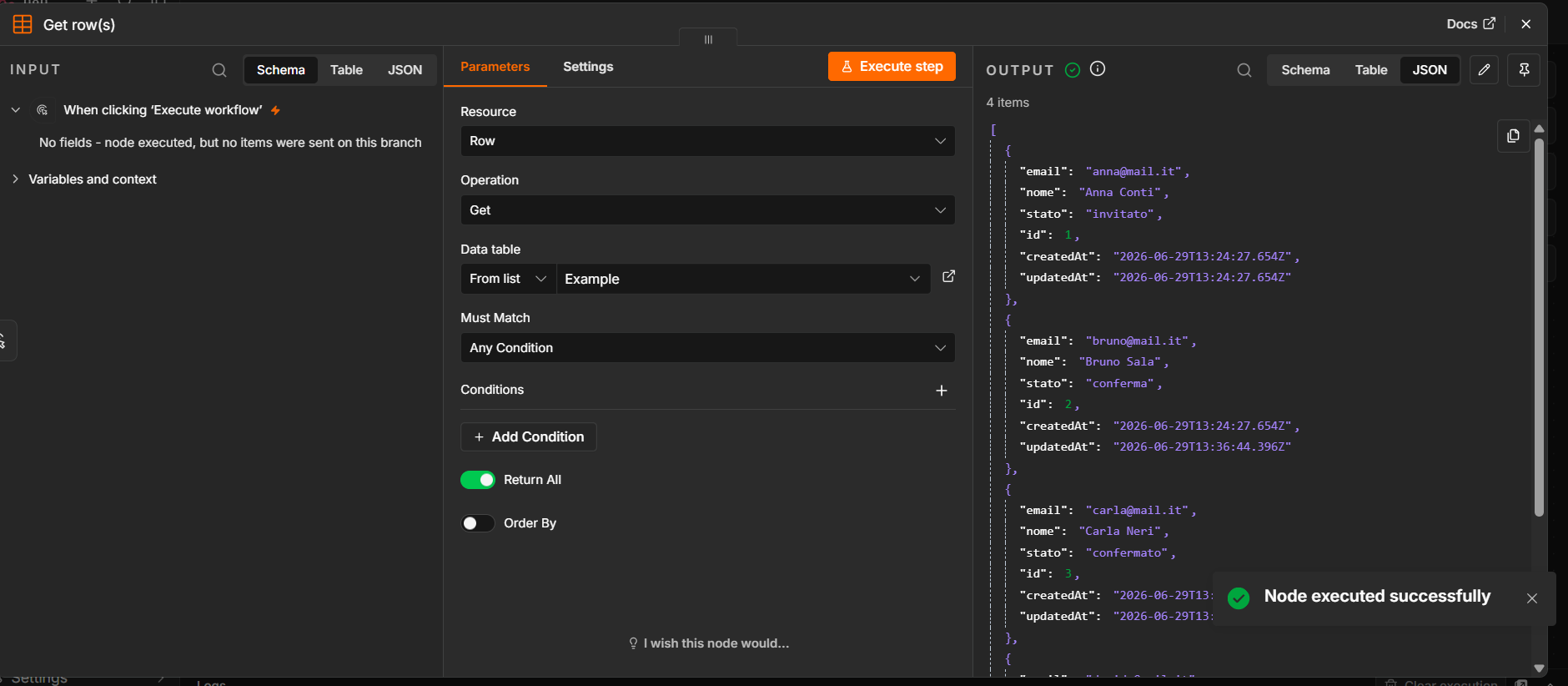Screen dimensions: 1568x686
Task: Edit output with the pencil icon
Action: (x=1484, y=70)
